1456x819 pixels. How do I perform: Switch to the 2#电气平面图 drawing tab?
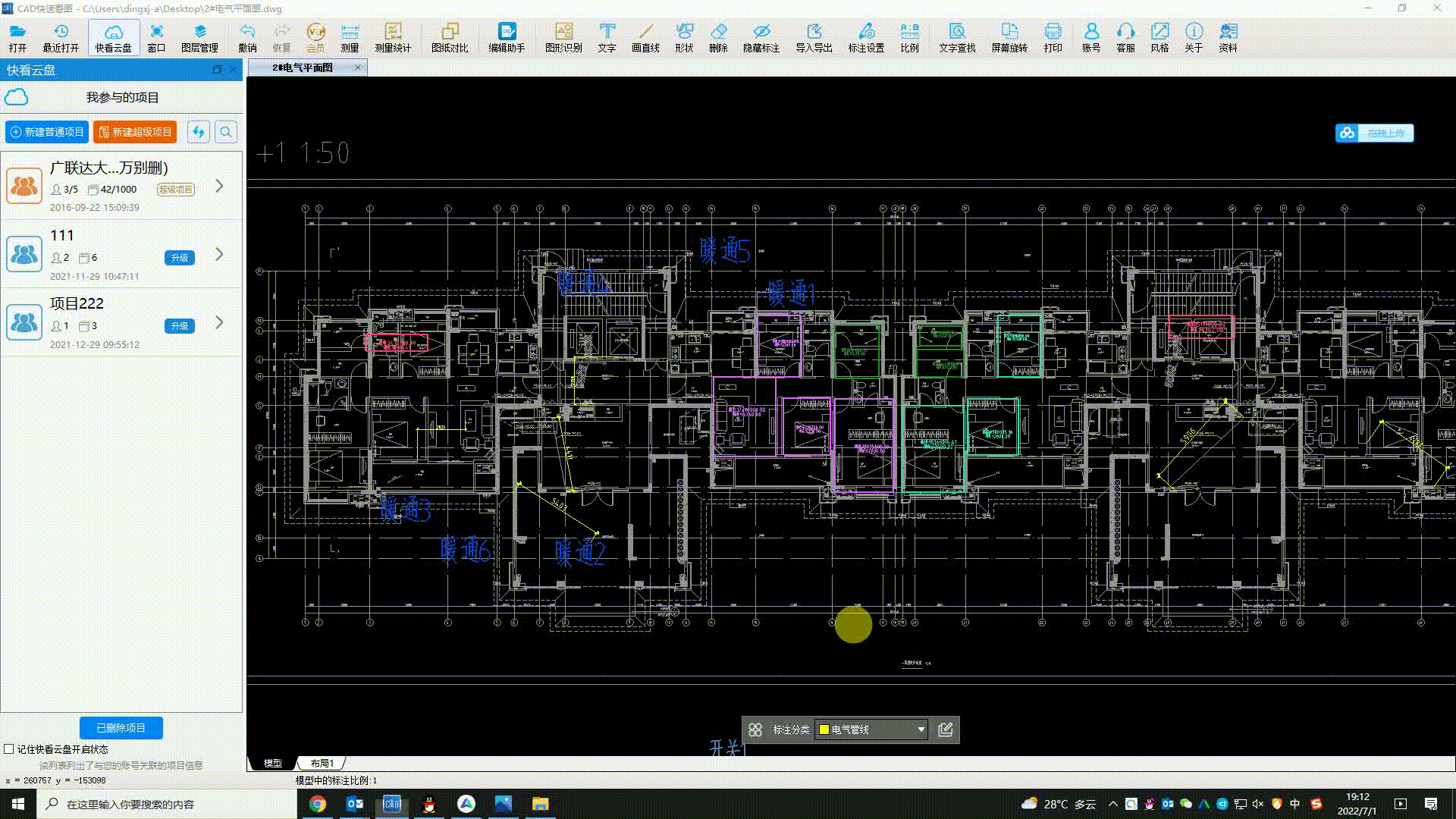[303, 67]
